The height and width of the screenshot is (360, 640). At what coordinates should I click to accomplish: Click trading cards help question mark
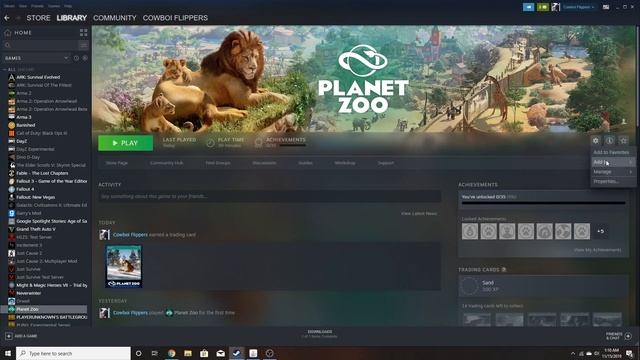504,270
